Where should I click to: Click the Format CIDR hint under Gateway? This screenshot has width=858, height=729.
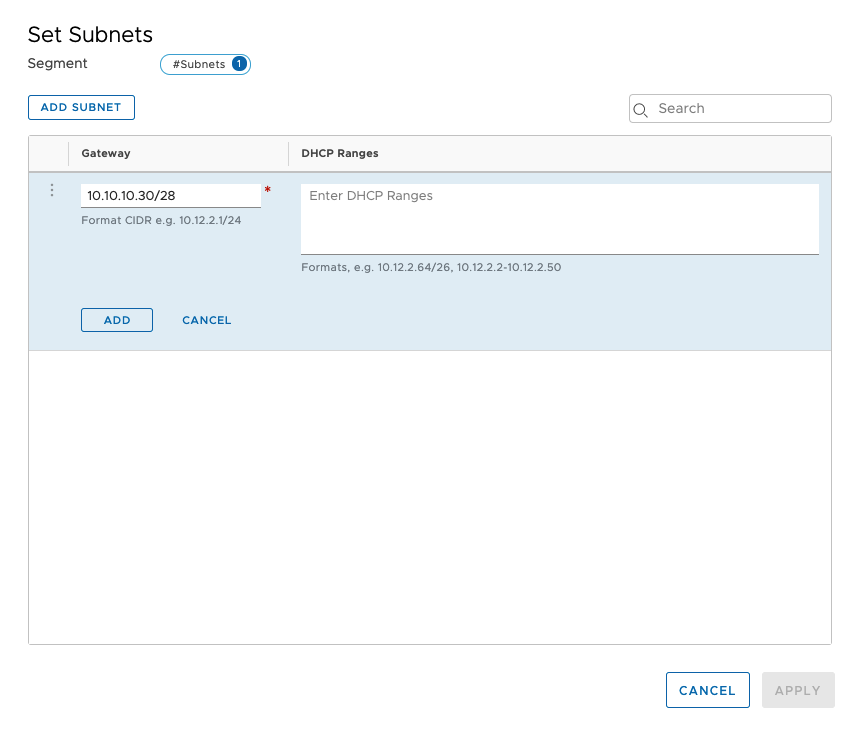tap(161, 220)
